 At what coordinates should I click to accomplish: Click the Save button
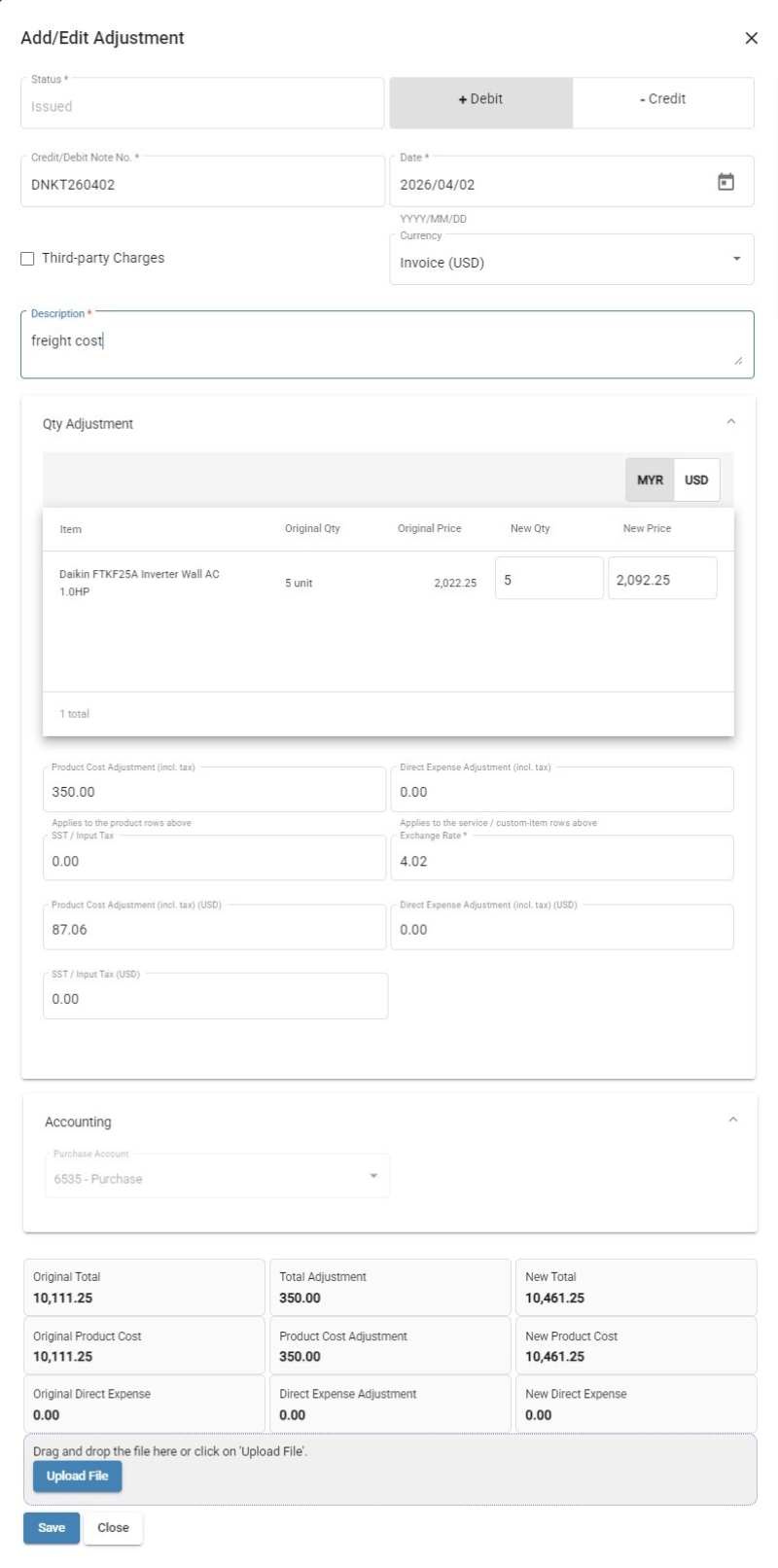[x=52, y=1527]
